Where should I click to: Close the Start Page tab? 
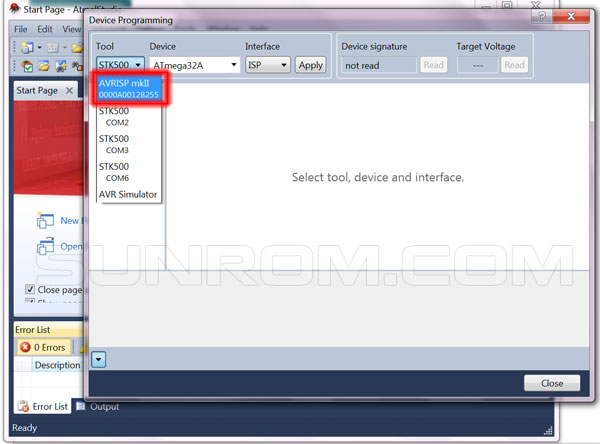point(69,91)
